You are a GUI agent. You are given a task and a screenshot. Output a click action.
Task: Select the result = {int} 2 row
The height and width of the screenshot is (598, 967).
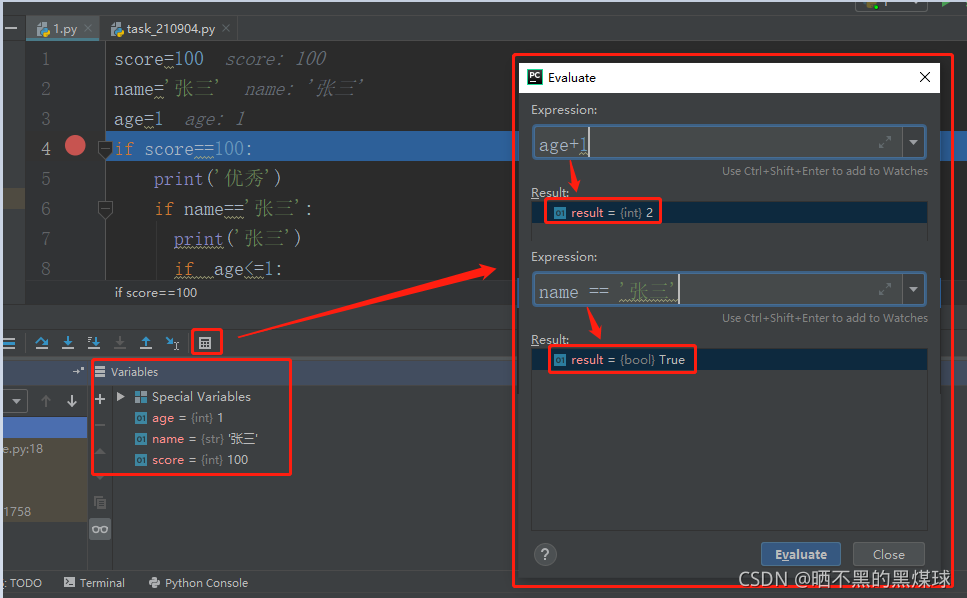pyautogui.click(x=729, y=213)
